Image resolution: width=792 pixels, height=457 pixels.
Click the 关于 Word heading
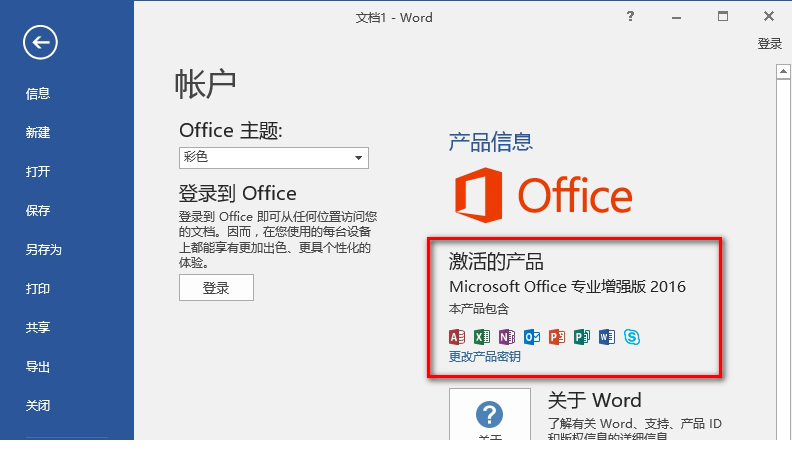[595, 400]
